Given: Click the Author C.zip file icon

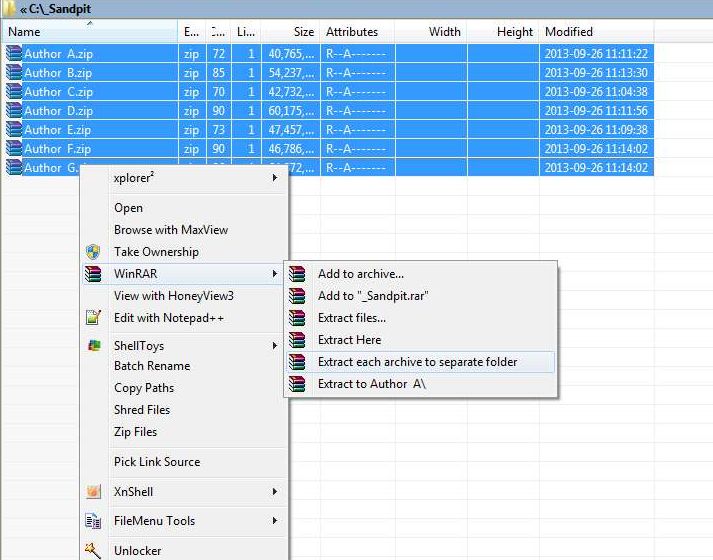Looking at the screenshot, I should pyautogui.click(x=14, y=92).
